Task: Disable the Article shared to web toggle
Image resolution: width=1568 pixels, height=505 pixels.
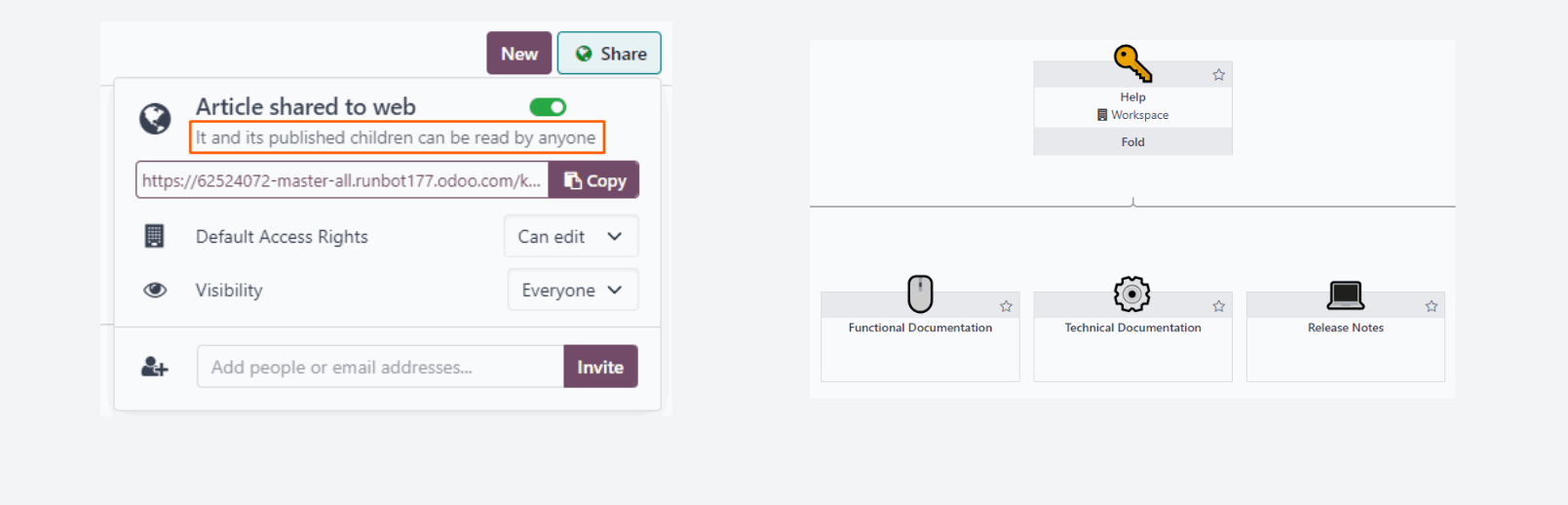Action: click(x=548, y=107)
